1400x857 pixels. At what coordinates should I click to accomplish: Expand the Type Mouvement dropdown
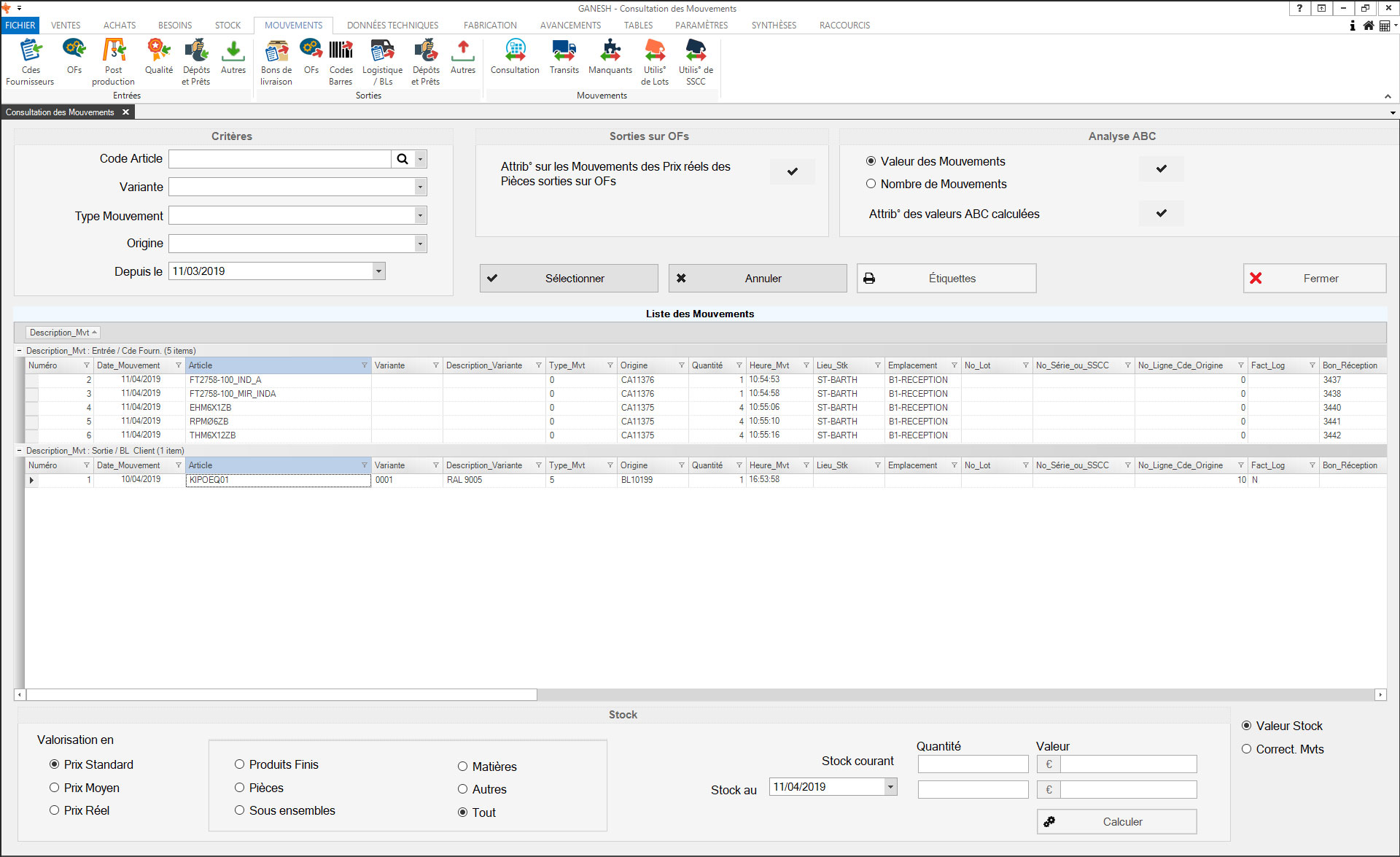tap(420, 216)
